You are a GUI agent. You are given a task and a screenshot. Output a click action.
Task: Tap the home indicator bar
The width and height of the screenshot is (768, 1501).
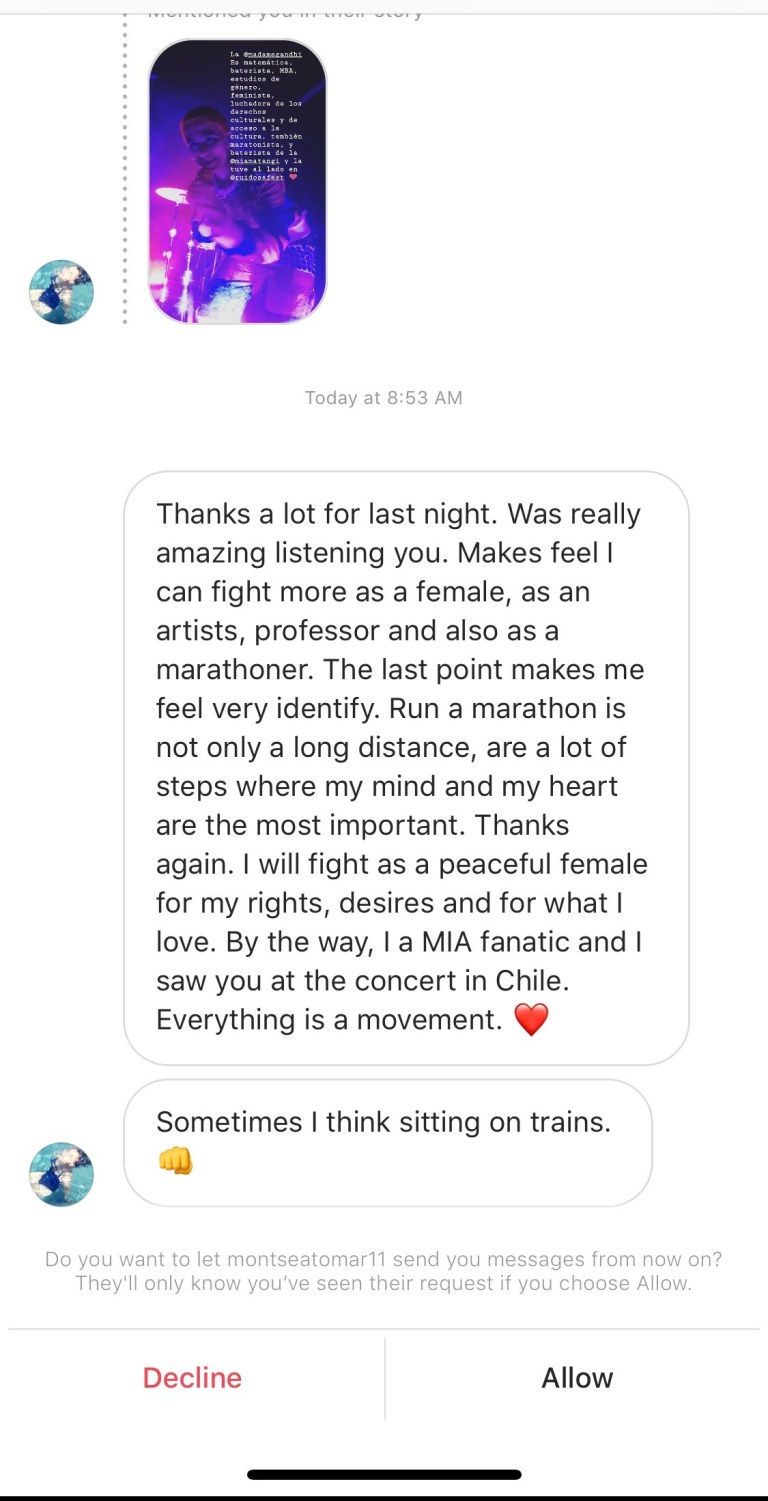[x=384, y=1474]
